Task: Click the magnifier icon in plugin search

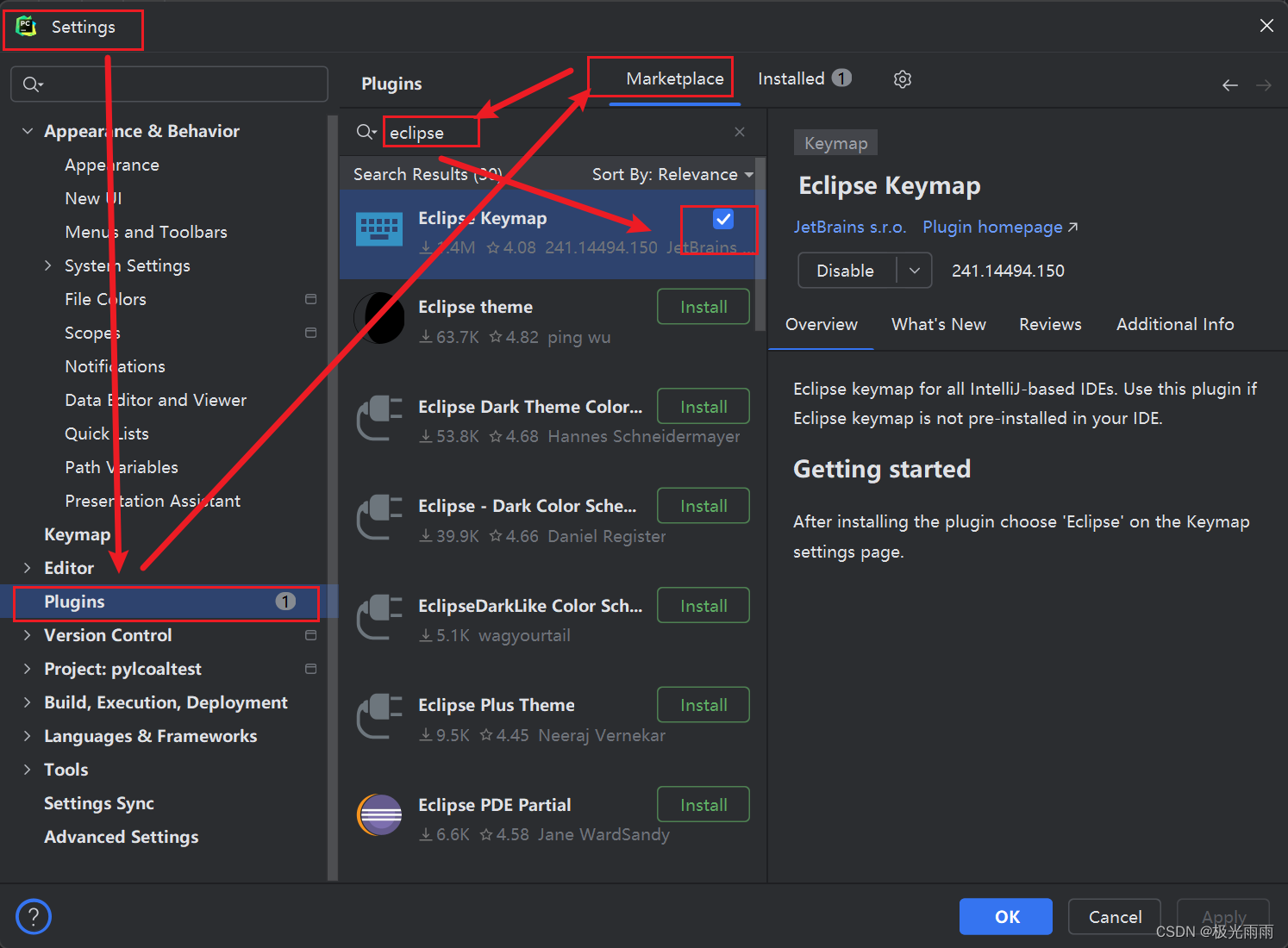Action: [366, 131]
